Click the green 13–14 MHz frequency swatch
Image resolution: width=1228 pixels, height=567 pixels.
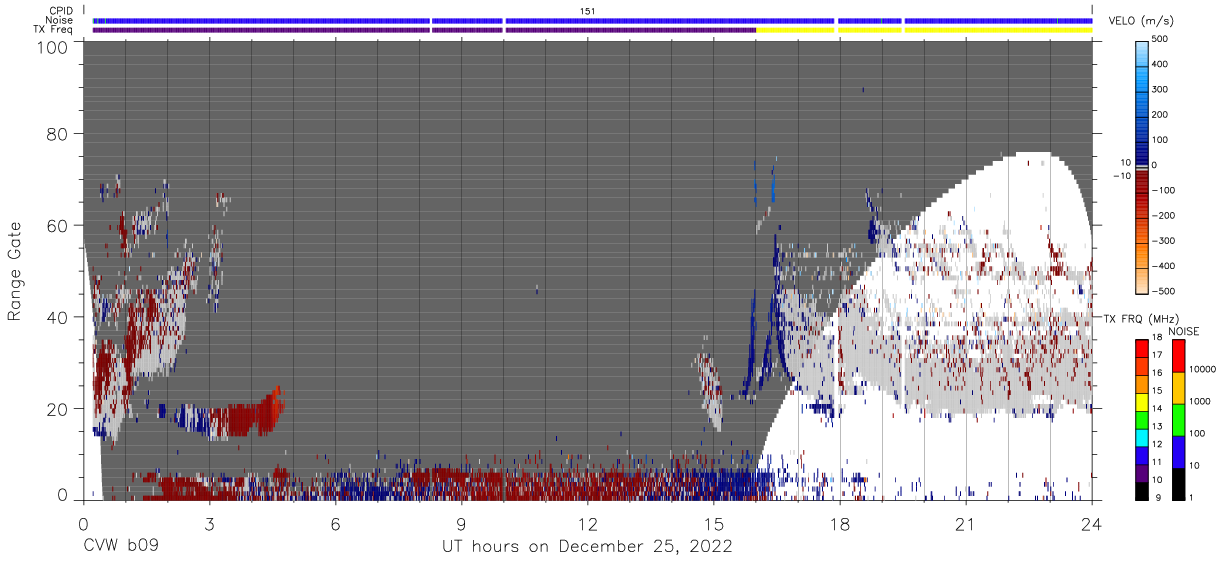pos(1142,419)
